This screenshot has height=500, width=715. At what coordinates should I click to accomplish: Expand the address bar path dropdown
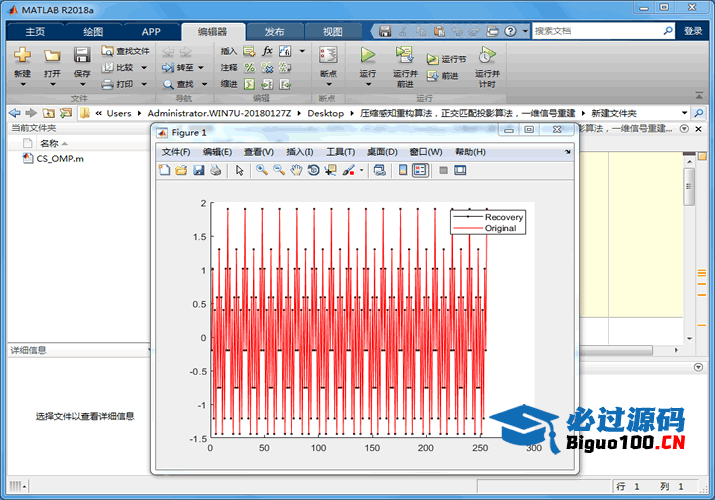point(684,113)
